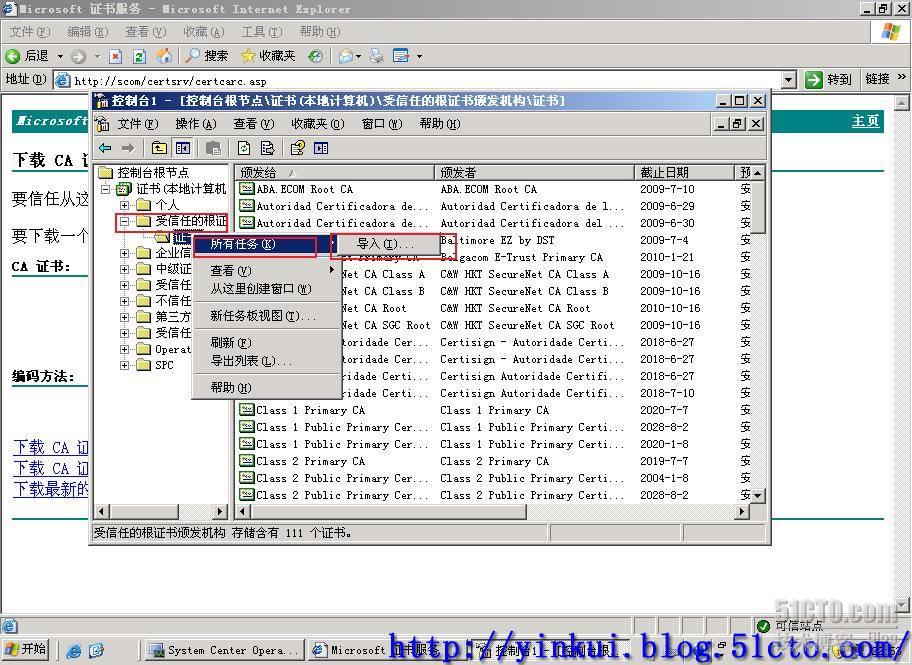Click the 主页 link on web page
This screenshot has height=665, width=912.
(865, 121)
